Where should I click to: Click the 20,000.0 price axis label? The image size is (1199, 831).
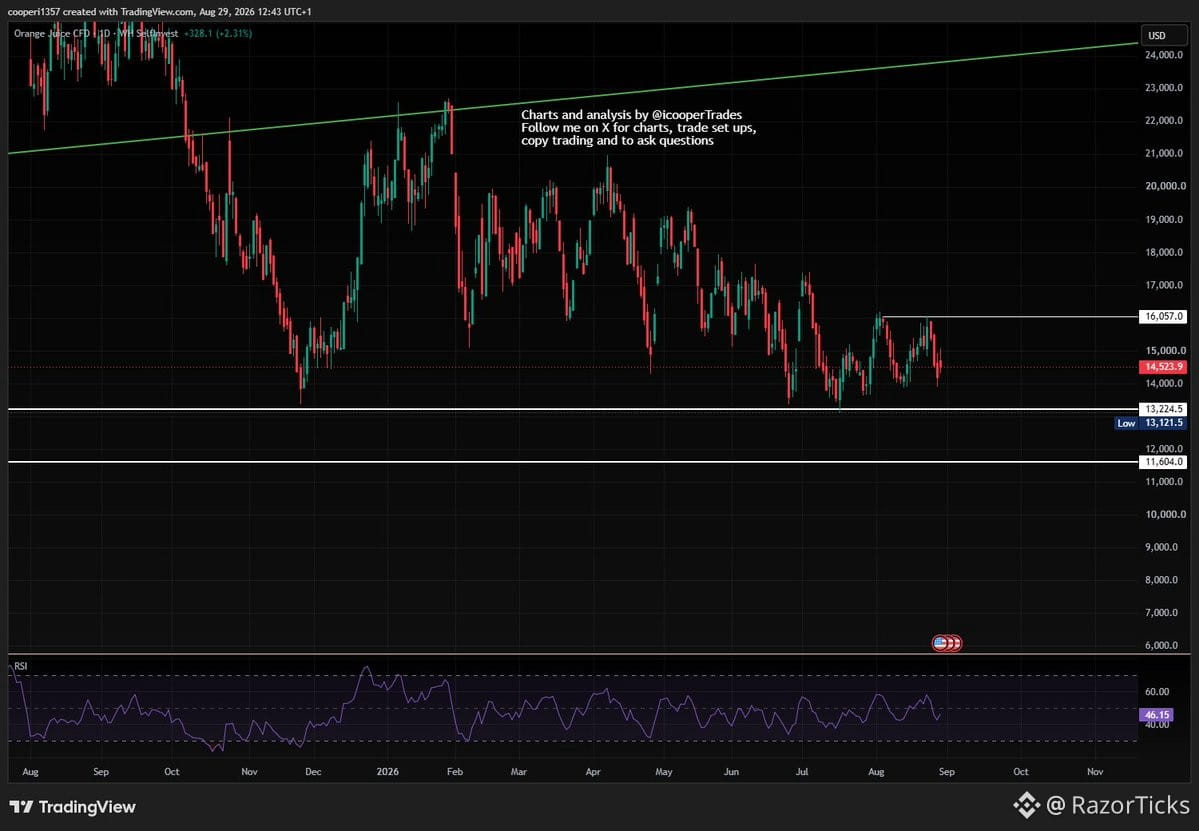coord(1165,186)
